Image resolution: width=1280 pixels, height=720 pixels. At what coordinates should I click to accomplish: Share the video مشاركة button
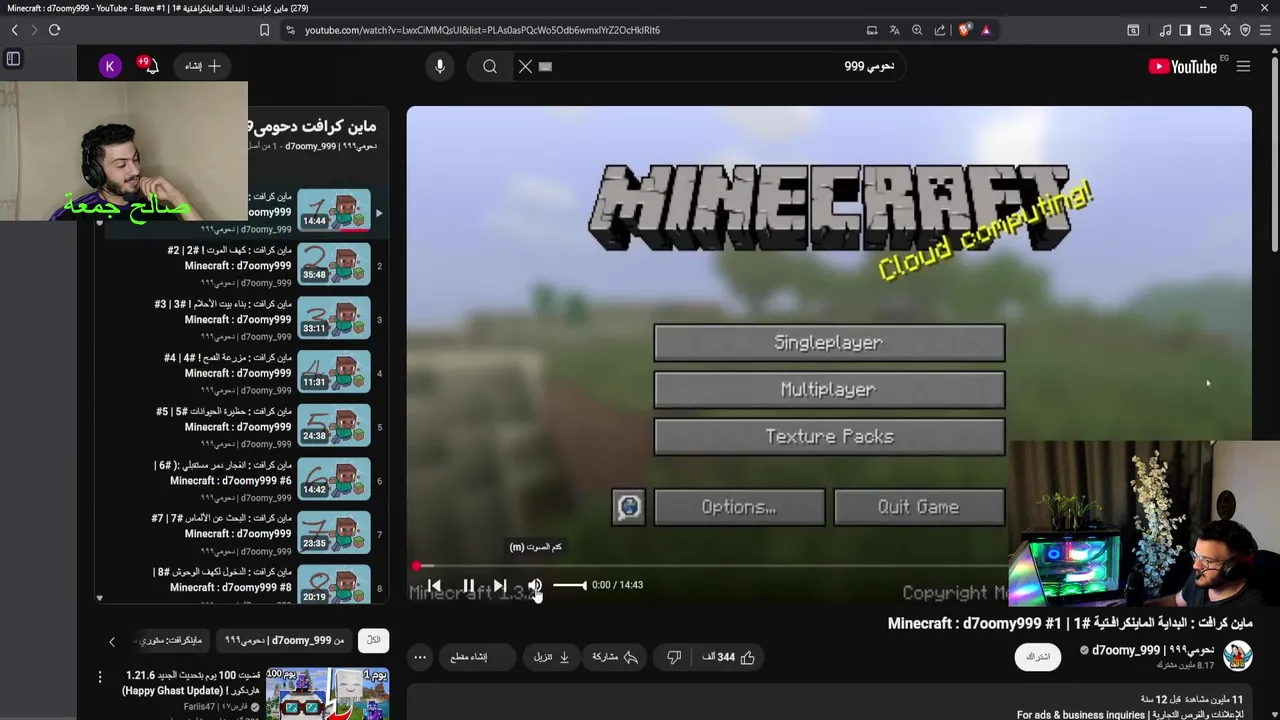[x=616, y=657]
